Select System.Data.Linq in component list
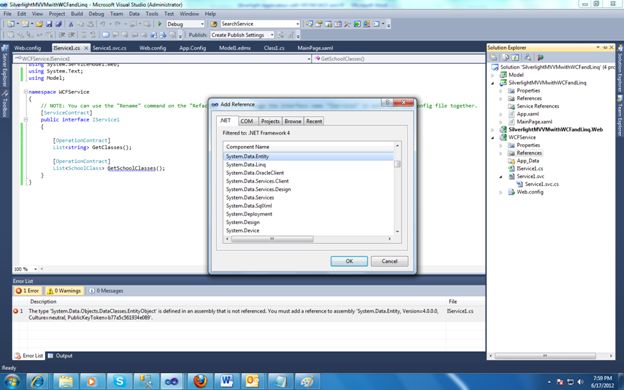 246,165
